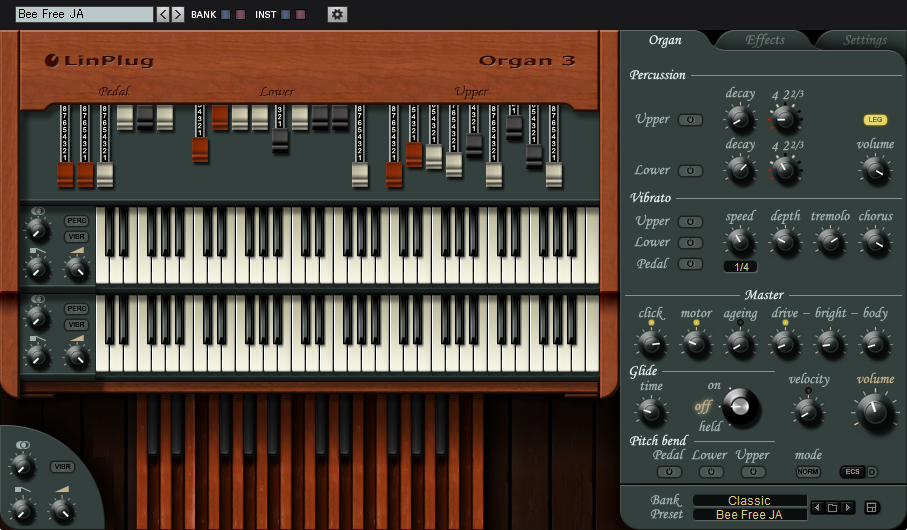Click the ageing knob
907x530 pixels.
[740, 344]
